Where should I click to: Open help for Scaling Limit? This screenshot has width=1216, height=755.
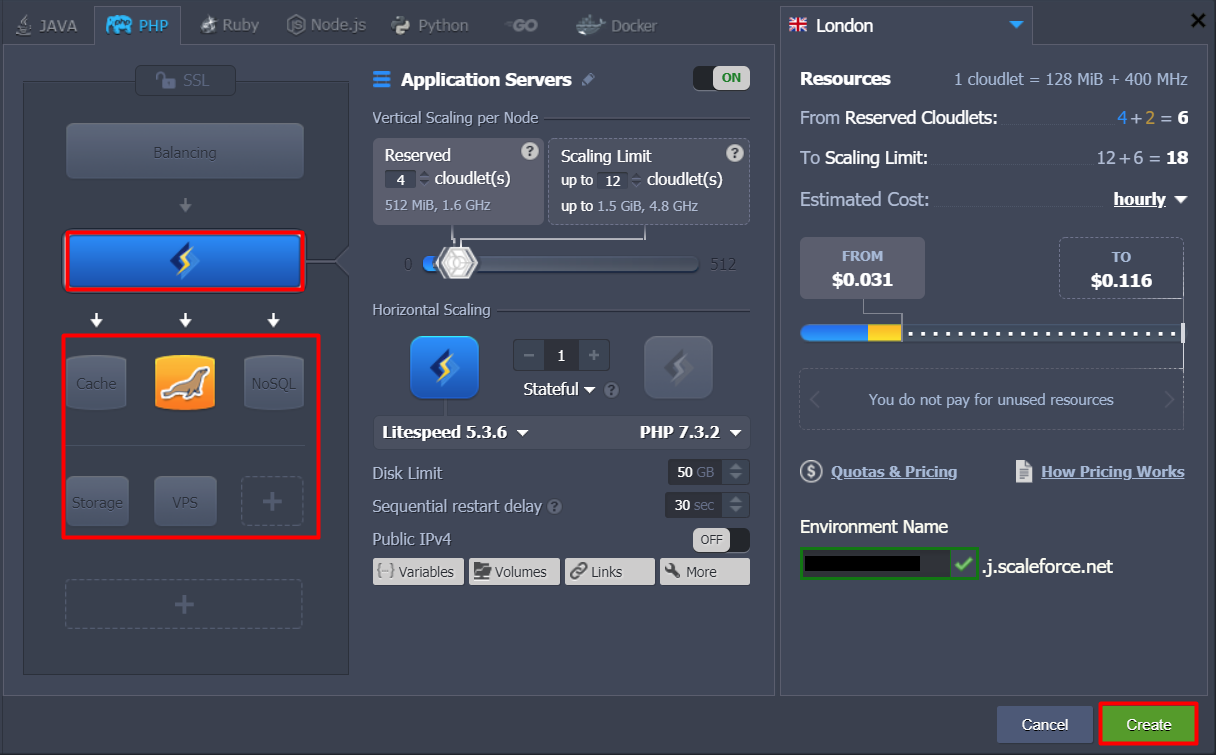click(734, 153)
